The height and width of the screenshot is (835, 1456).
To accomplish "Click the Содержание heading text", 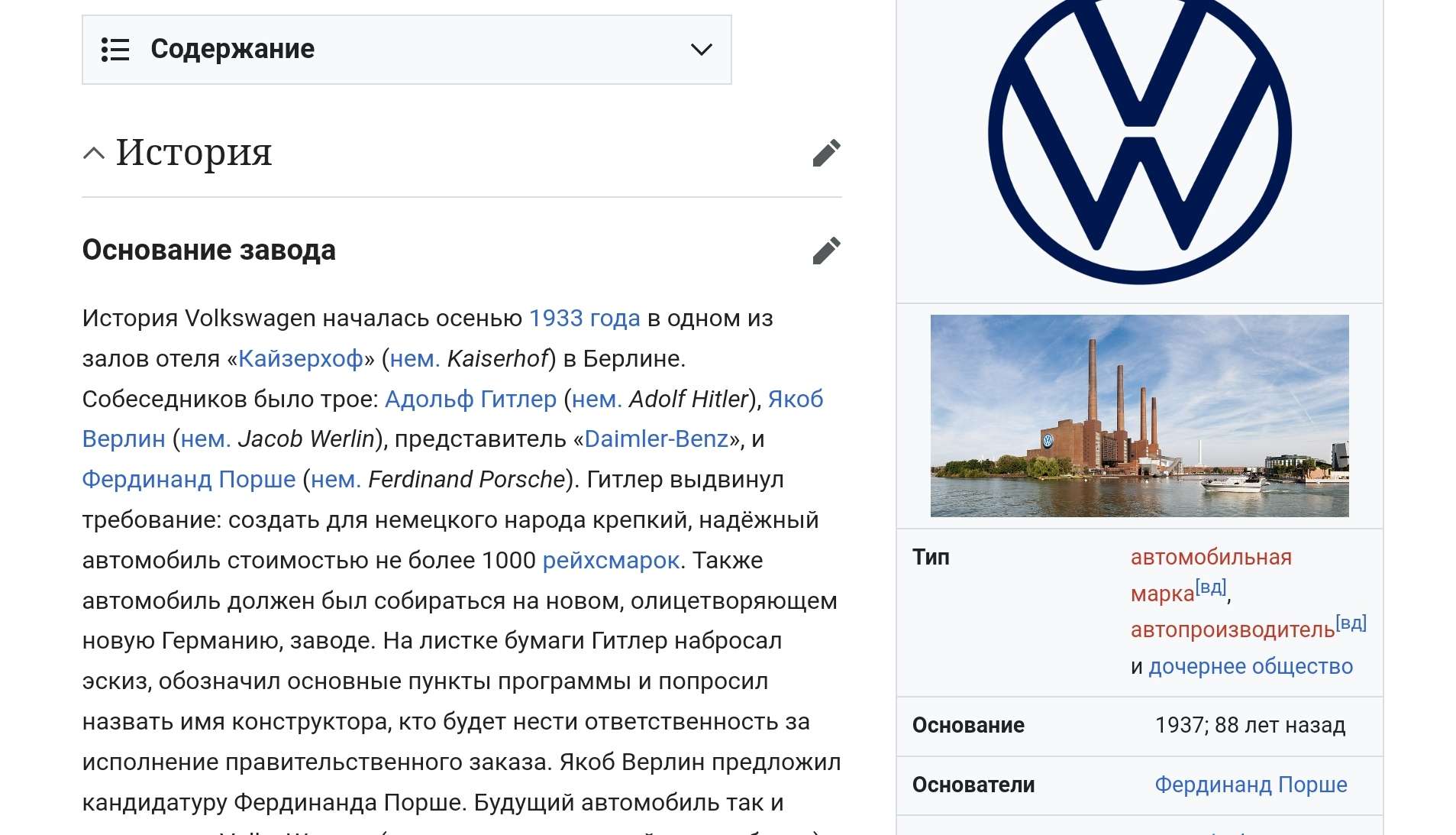I will coord(232,50).
